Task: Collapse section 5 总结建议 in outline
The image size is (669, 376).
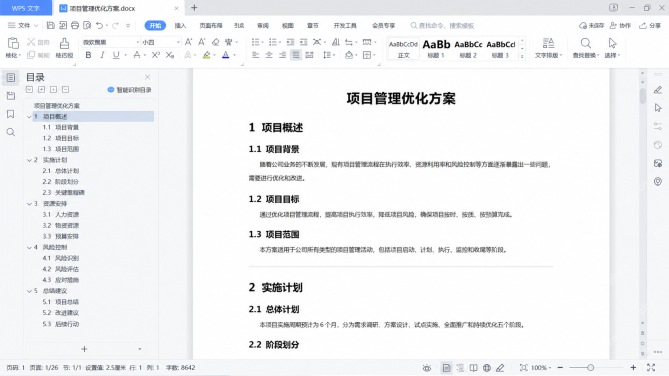Action: pos(29,291)
